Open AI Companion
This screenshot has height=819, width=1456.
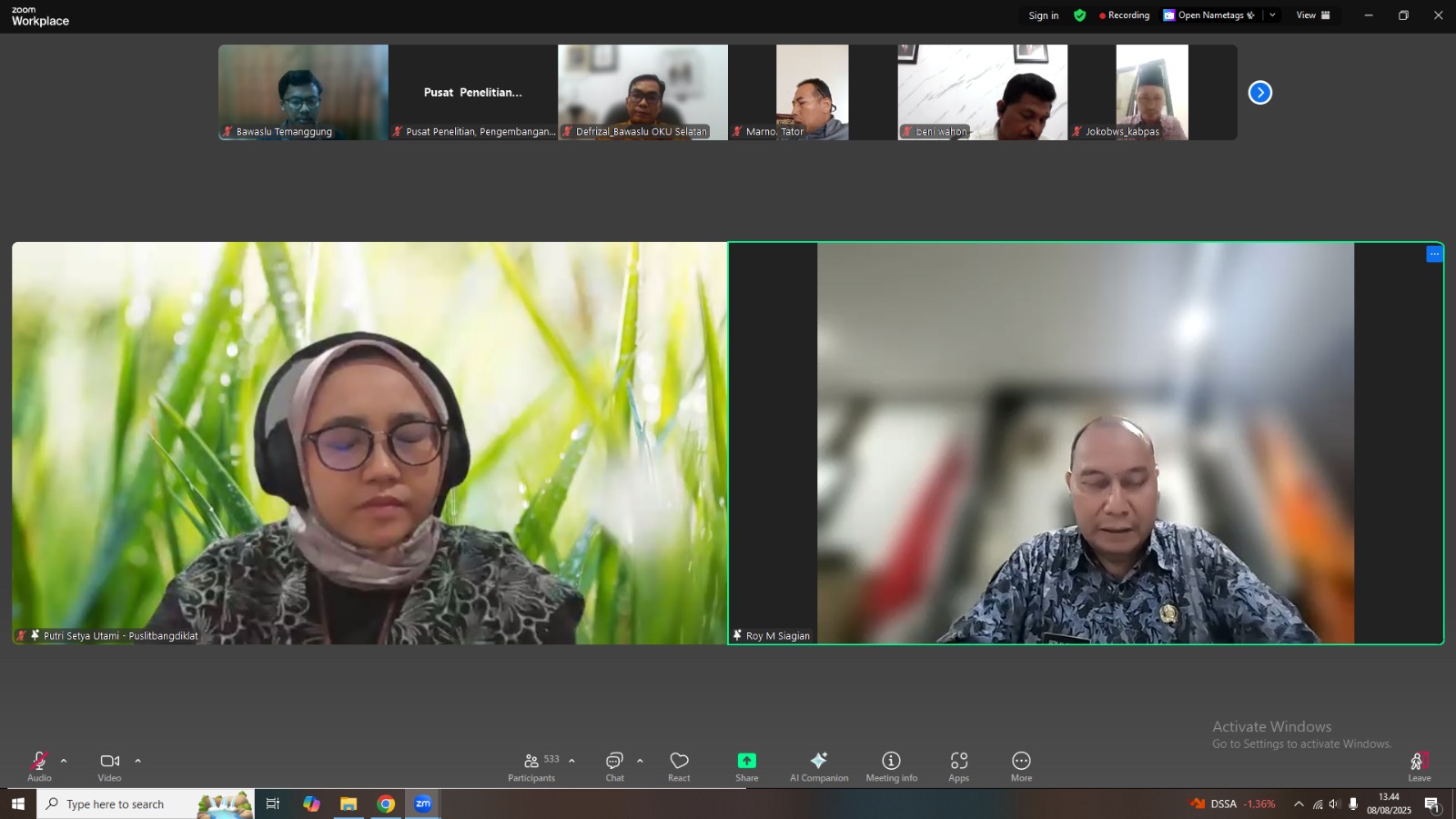coord(819,766)
